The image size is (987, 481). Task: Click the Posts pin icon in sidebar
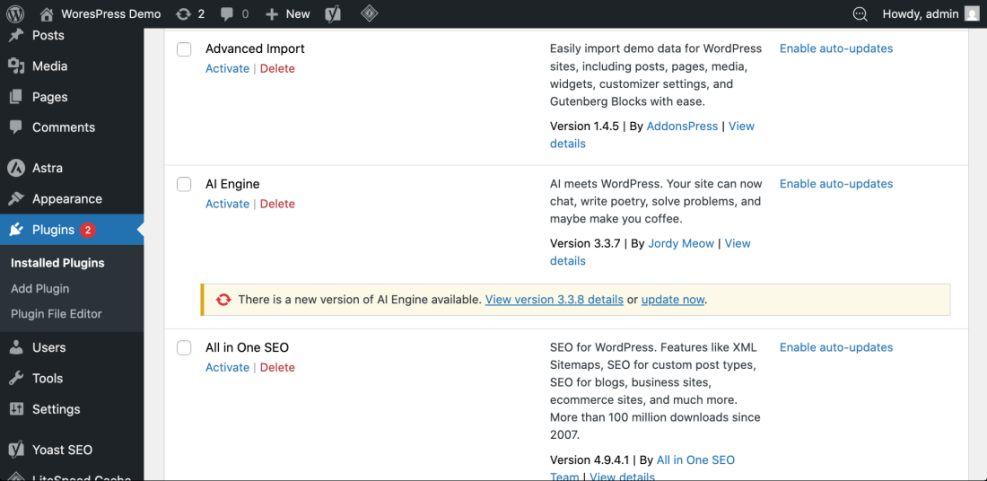pyautogui.click(x=16, y=35)
